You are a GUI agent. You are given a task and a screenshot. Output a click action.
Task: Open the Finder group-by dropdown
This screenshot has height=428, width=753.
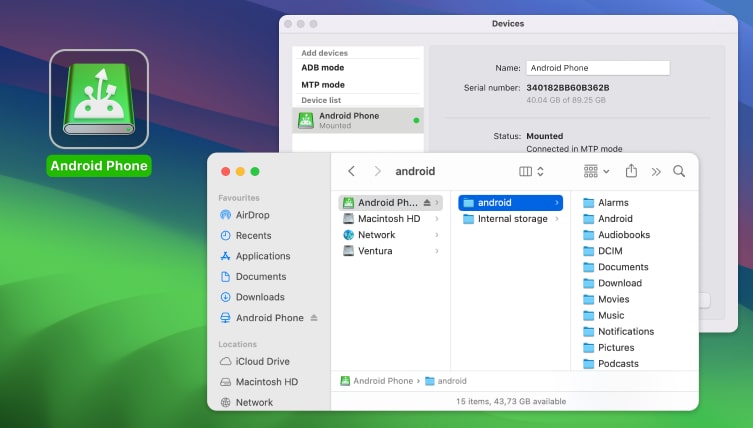tap(596, 171)
